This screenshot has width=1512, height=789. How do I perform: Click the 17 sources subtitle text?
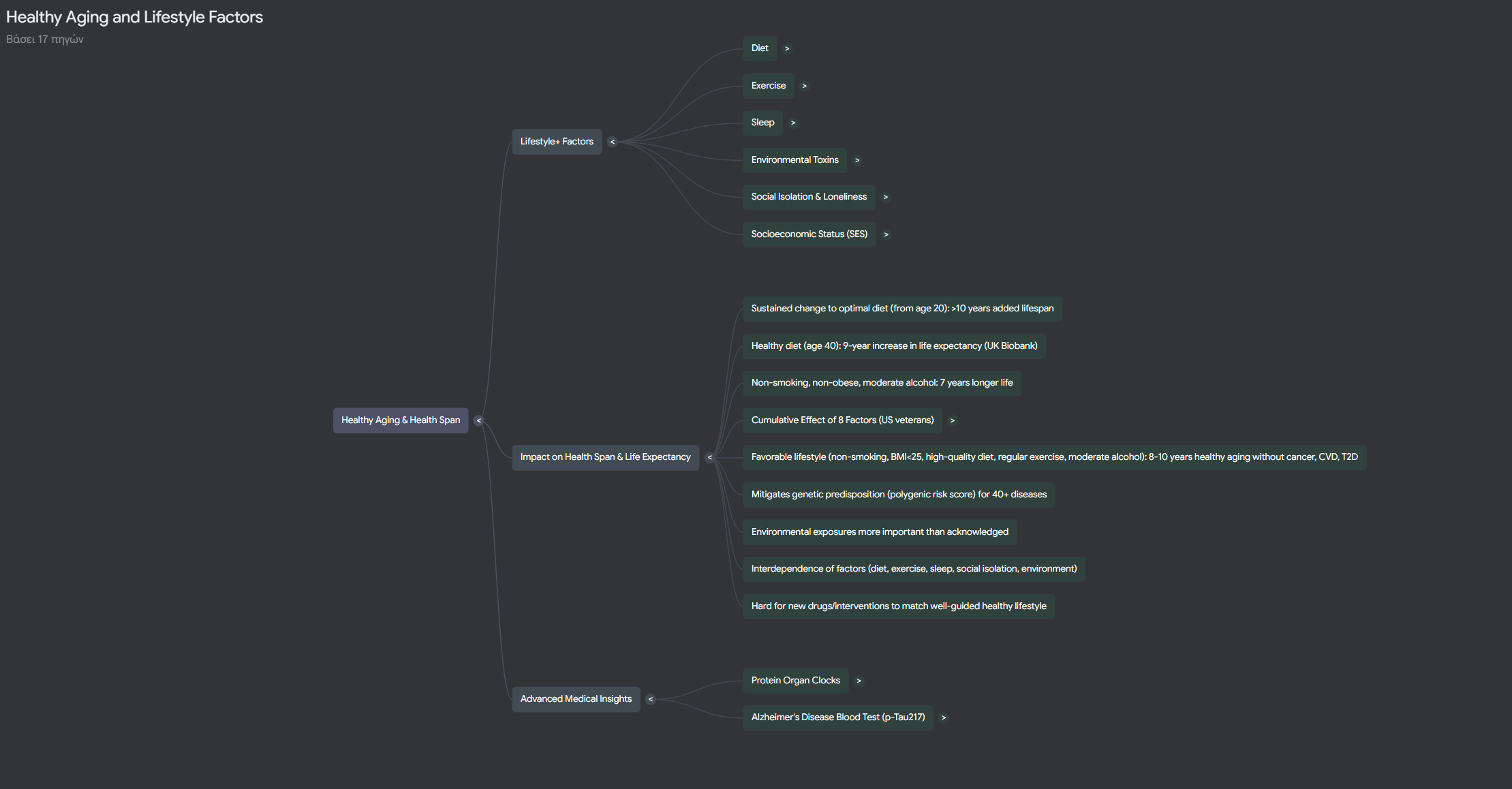[x=45, y=40]
